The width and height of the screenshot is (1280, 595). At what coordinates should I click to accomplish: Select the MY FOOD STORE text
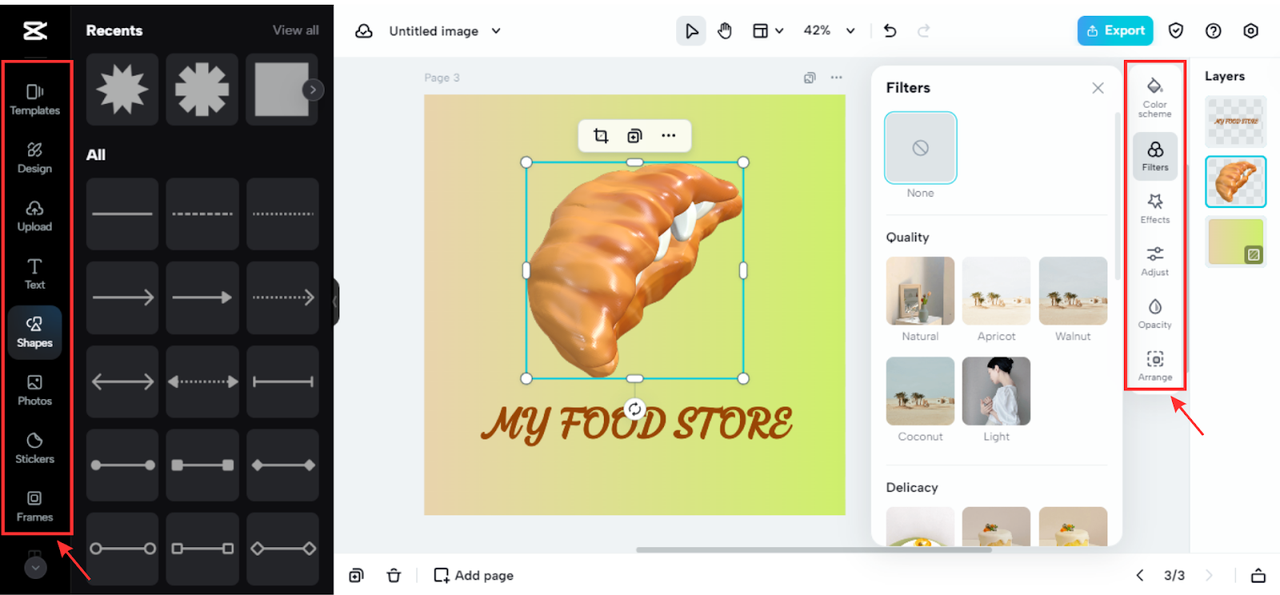[636, 424]
